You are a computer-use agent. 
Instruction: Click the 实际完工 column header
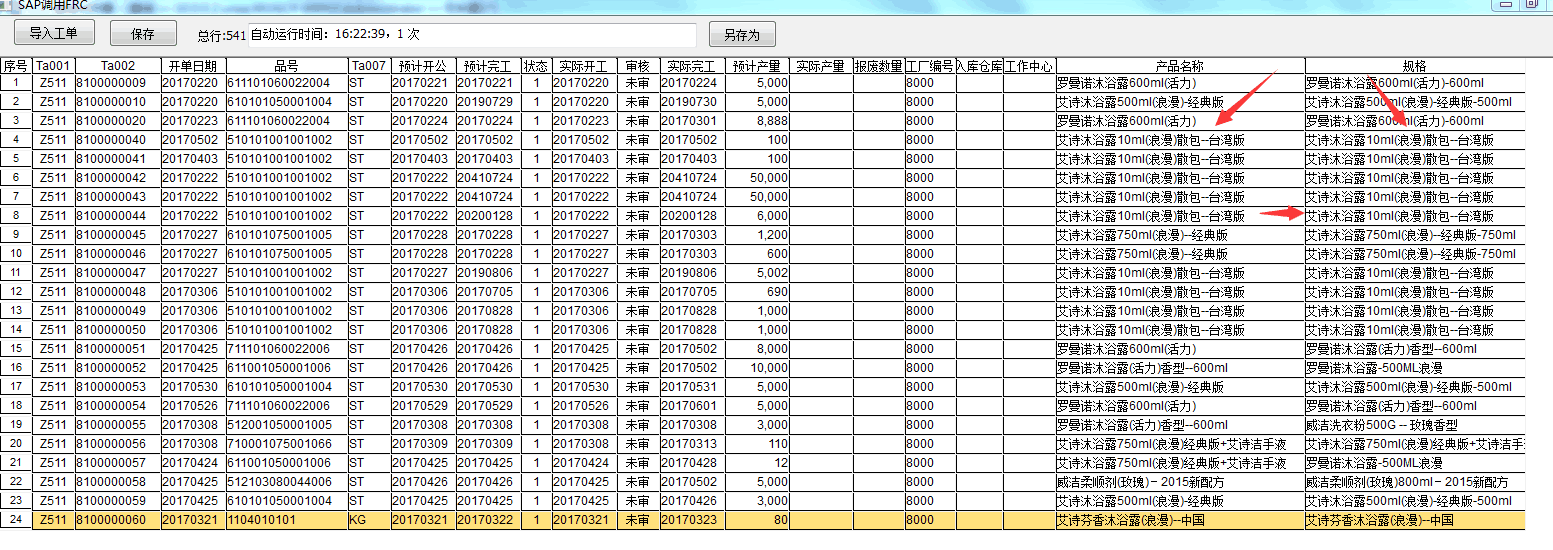(x=692, y=66)
